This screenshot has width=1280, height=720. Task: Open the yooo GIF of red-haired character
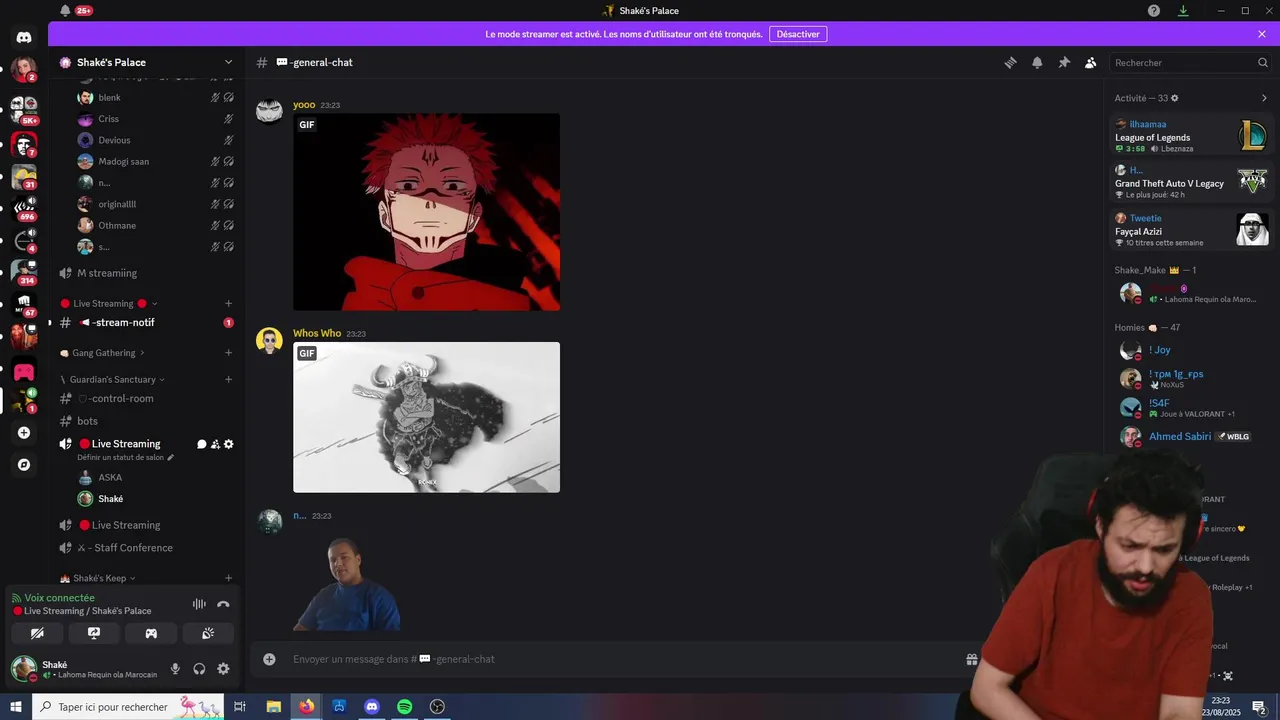(426, 212)
